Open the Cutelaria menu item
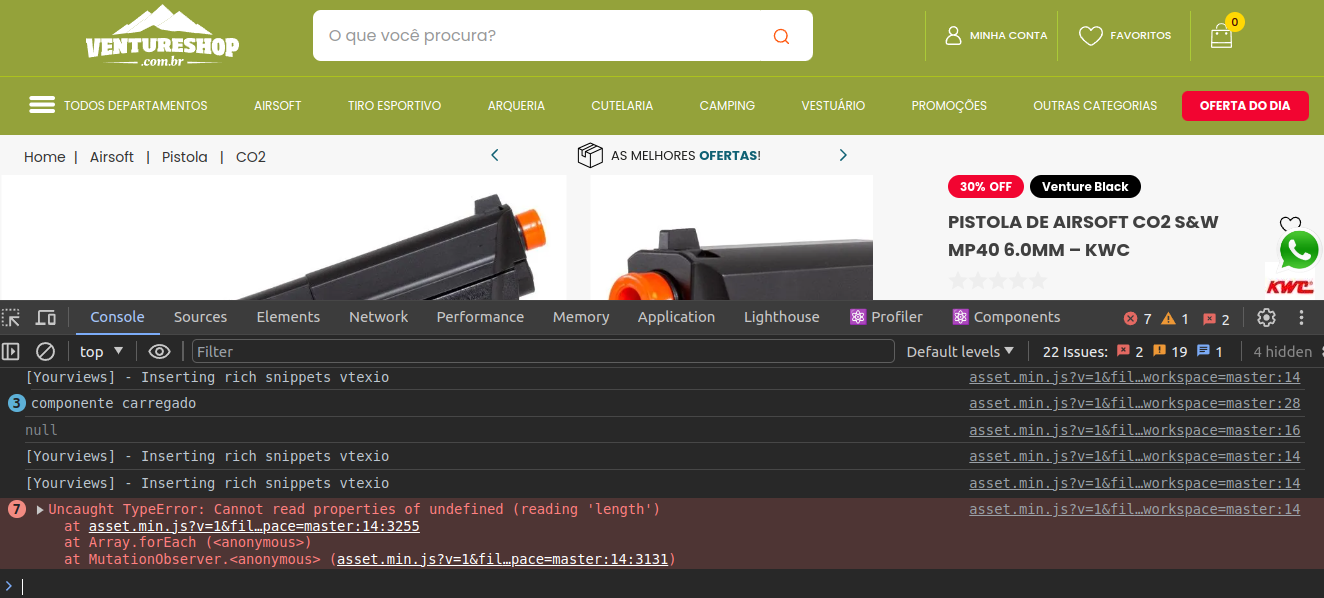The width and height of the screenshot is (1324, 598). (622, 105)
